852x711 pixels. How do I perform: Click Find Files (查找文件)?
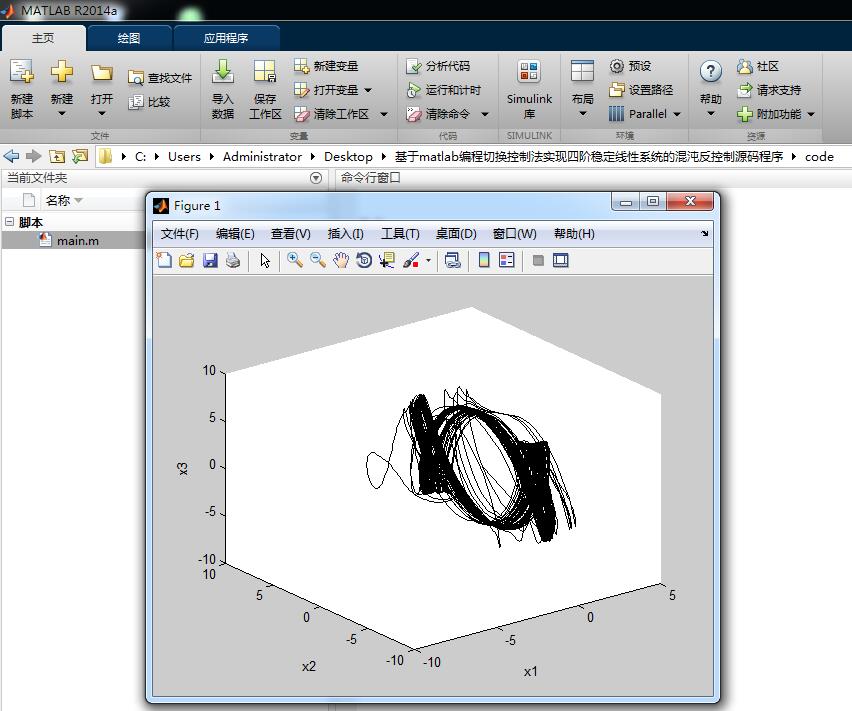[160, 78]
